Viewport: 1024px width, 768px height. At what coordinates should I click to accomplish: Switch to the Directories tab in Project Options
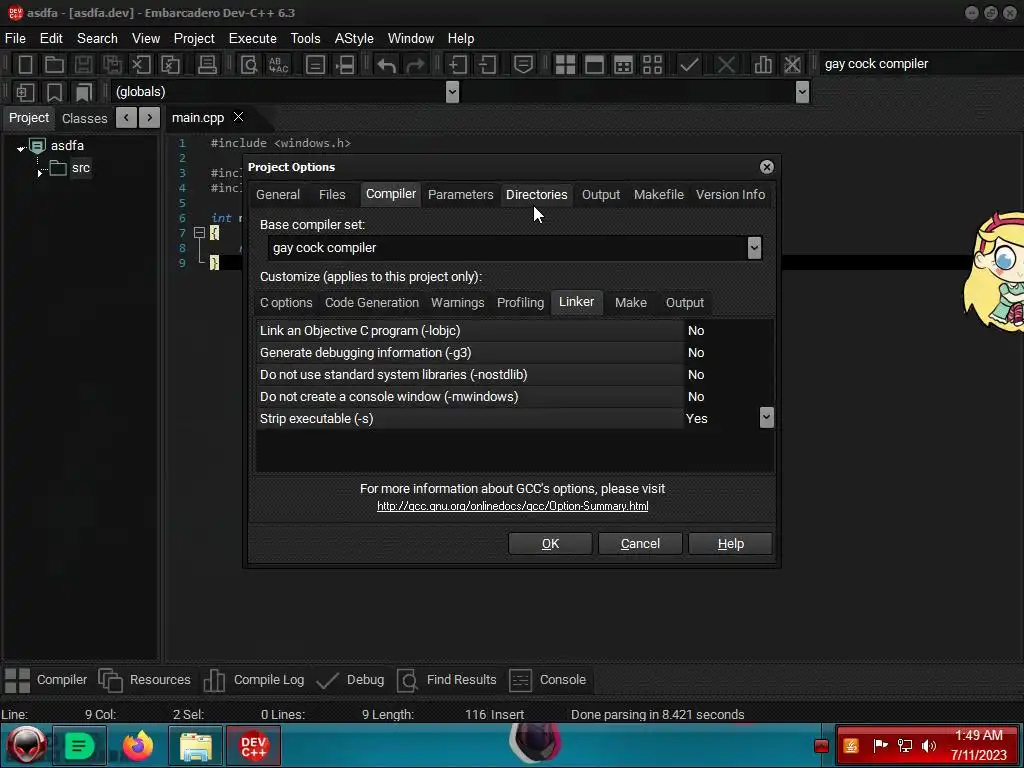(x=536, y=195)
